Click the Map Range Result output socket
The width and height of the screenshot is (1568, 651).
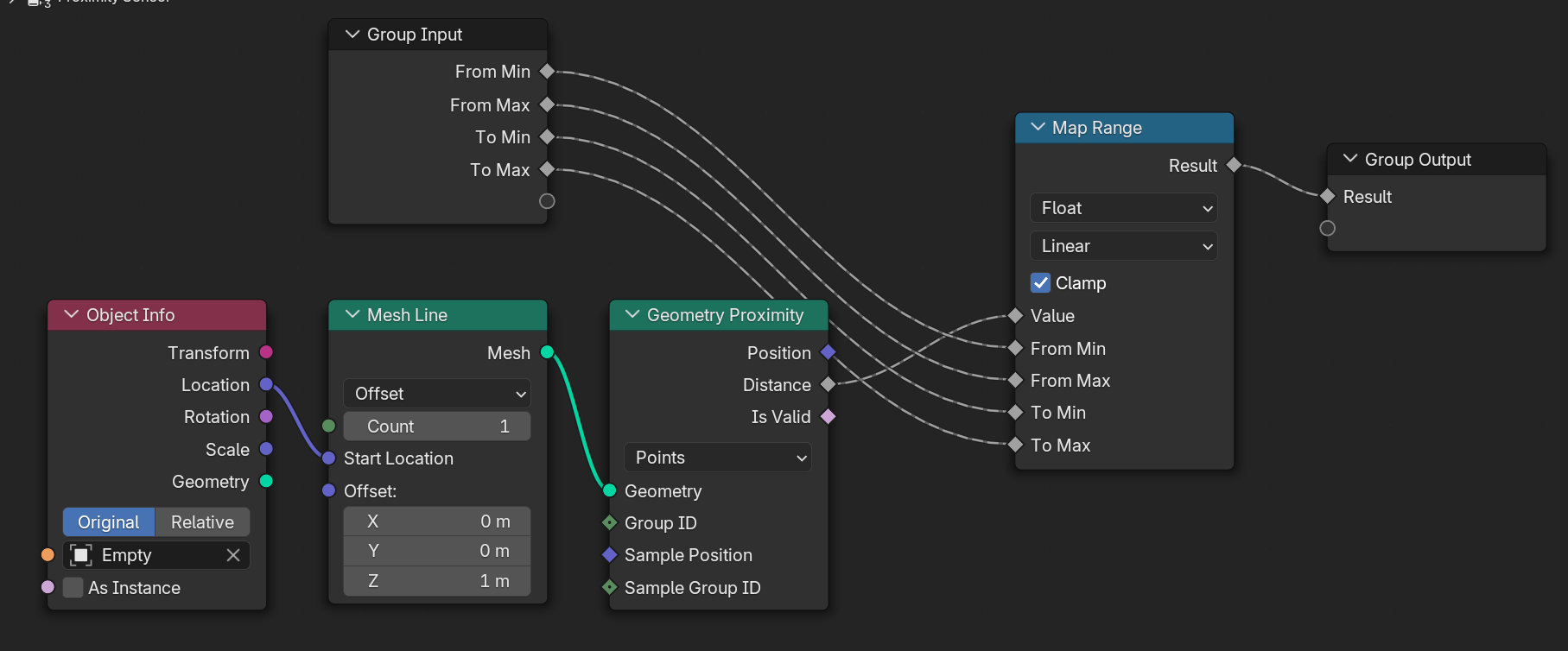(x=1234, y=165)
